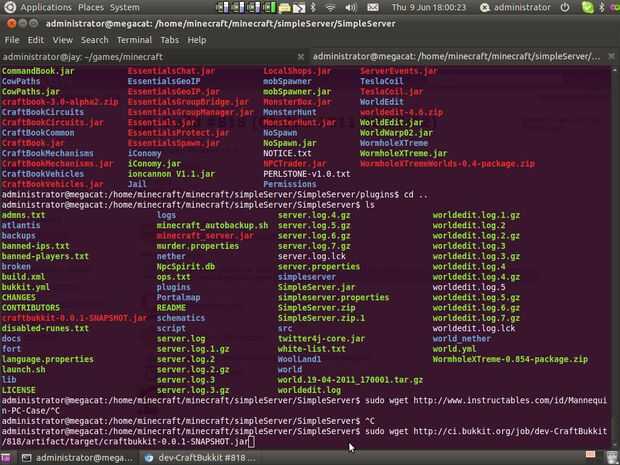This screenshot has height=465, width=620.
Task: Open the terminal Edit menu
Action: click(x=36, y=40)
